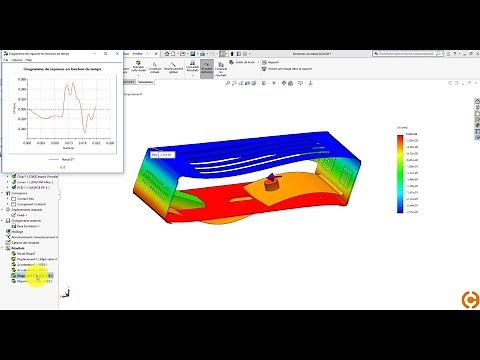Select Cover-1 in the simulation tree
Screen dimensions: 480x360
32,182
